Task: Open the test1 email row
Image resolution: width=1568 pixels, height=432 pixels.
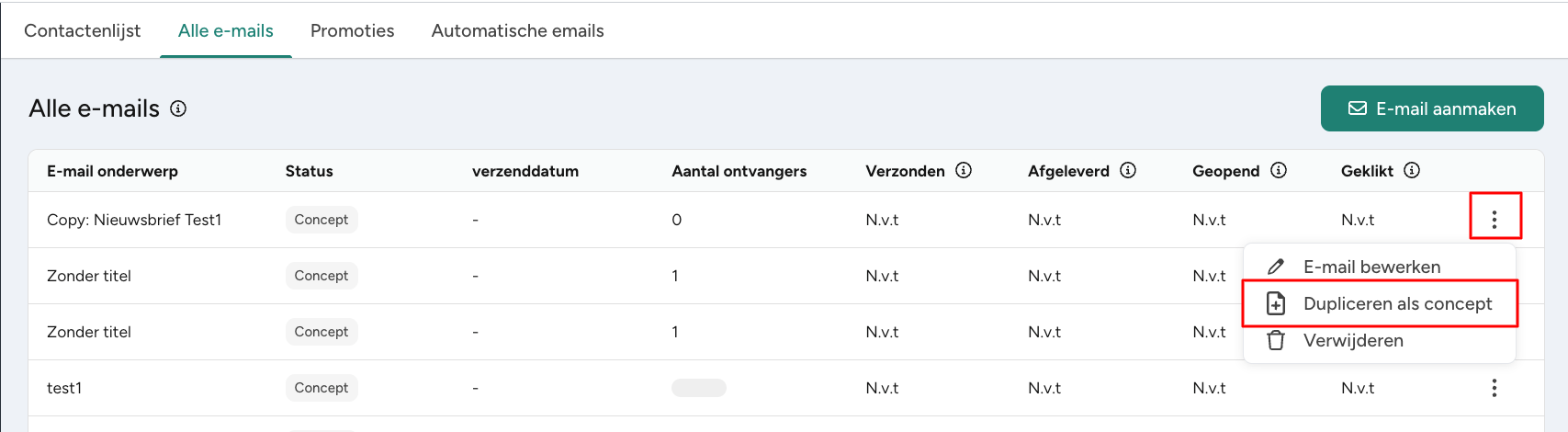Action: point(64,388)
